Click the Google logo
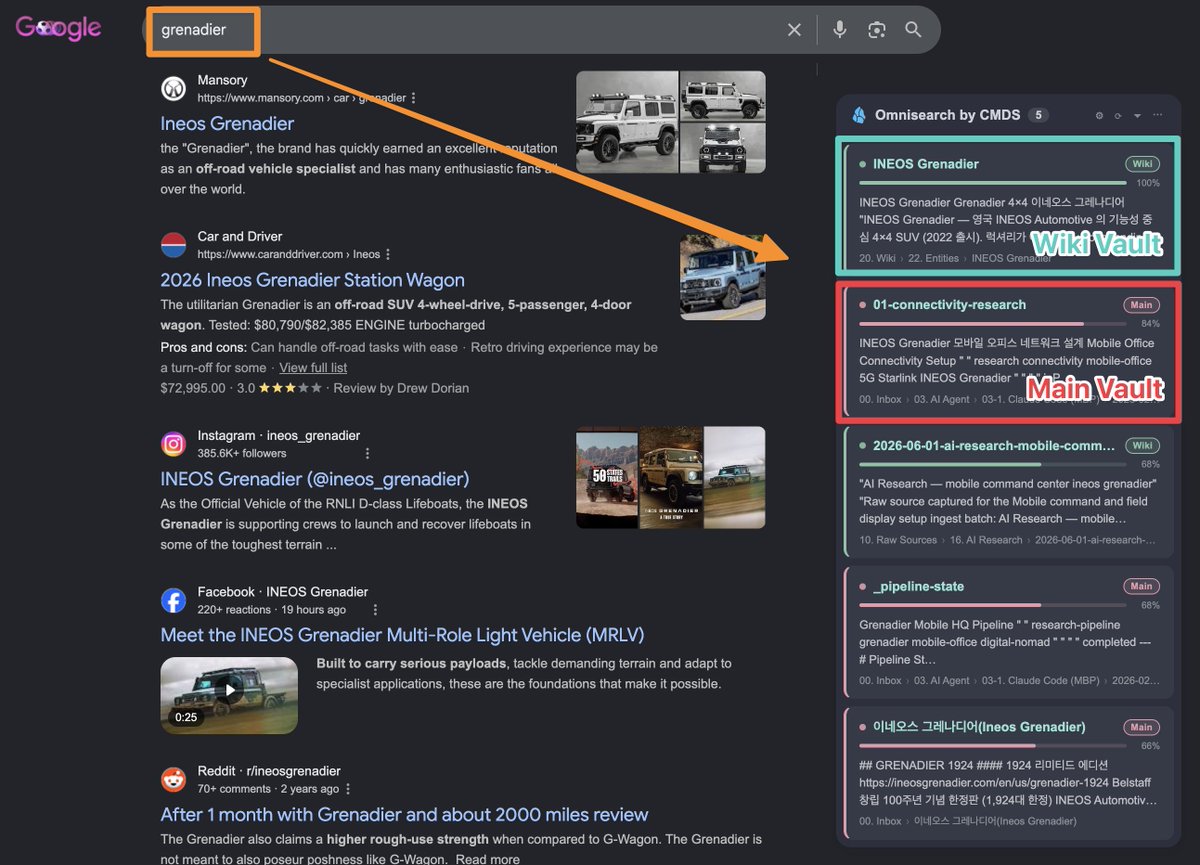Viewport: 1200px width, 865px height. [58, 28]
